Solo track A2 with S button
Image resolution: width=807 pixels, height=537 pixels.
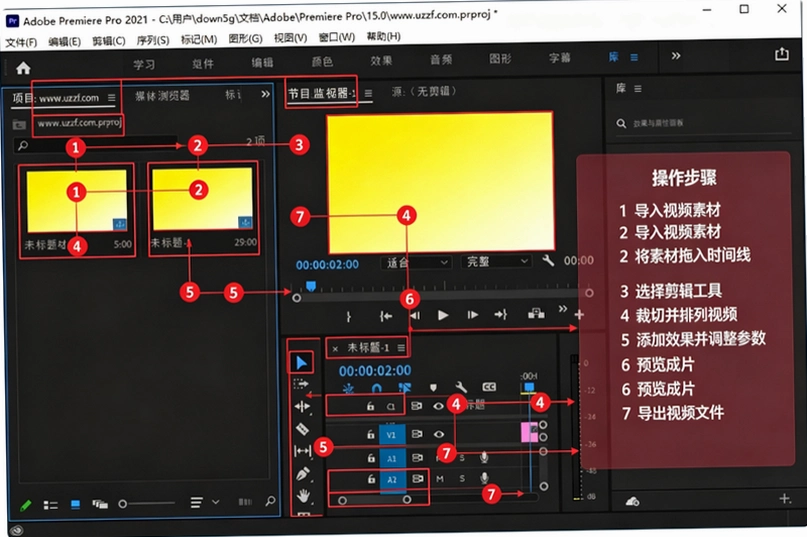[462, 479]
